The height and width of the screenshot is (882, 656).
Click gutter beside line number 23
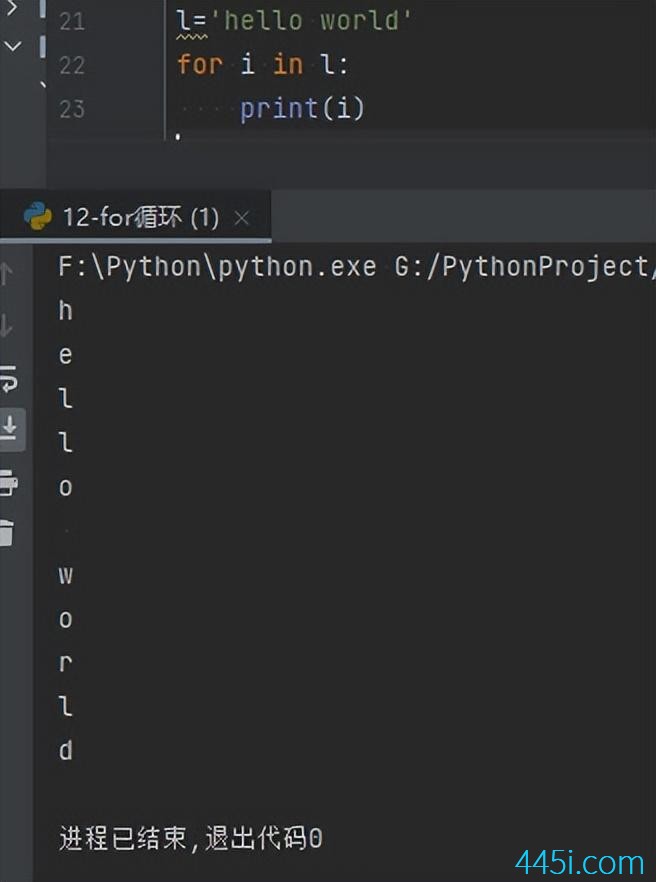point(72,109)
